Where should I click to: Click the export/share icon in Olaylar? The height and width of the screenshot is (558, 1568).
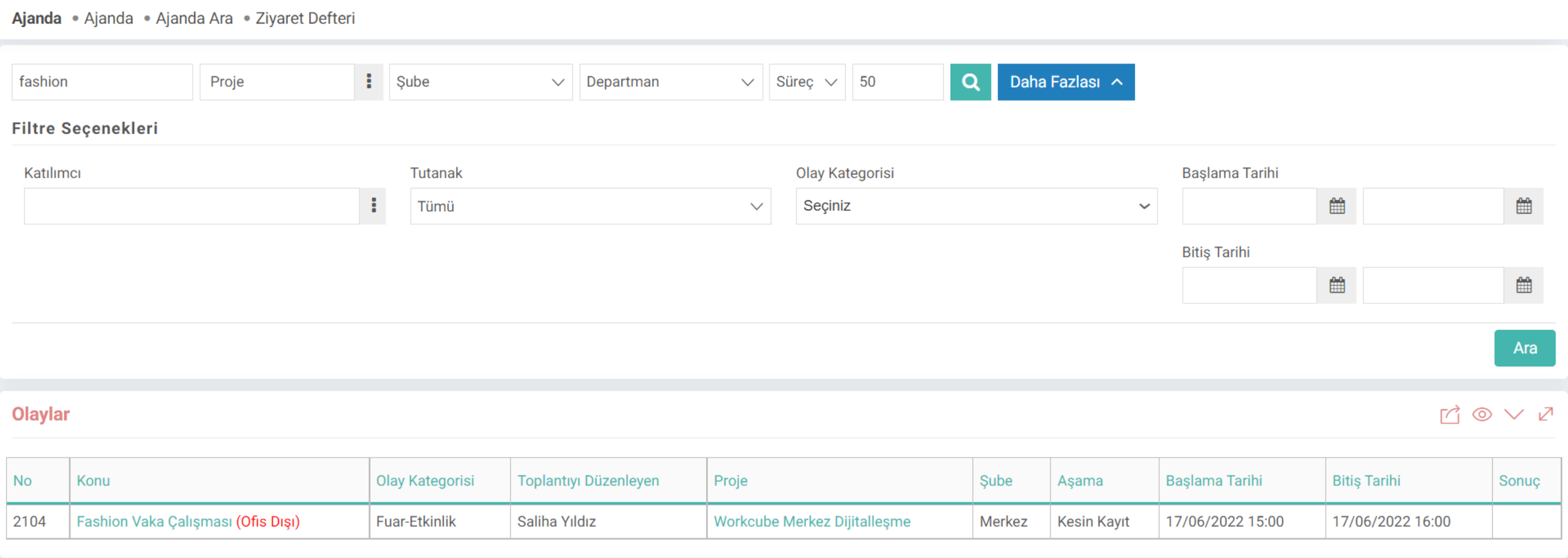click(1450, 415)
